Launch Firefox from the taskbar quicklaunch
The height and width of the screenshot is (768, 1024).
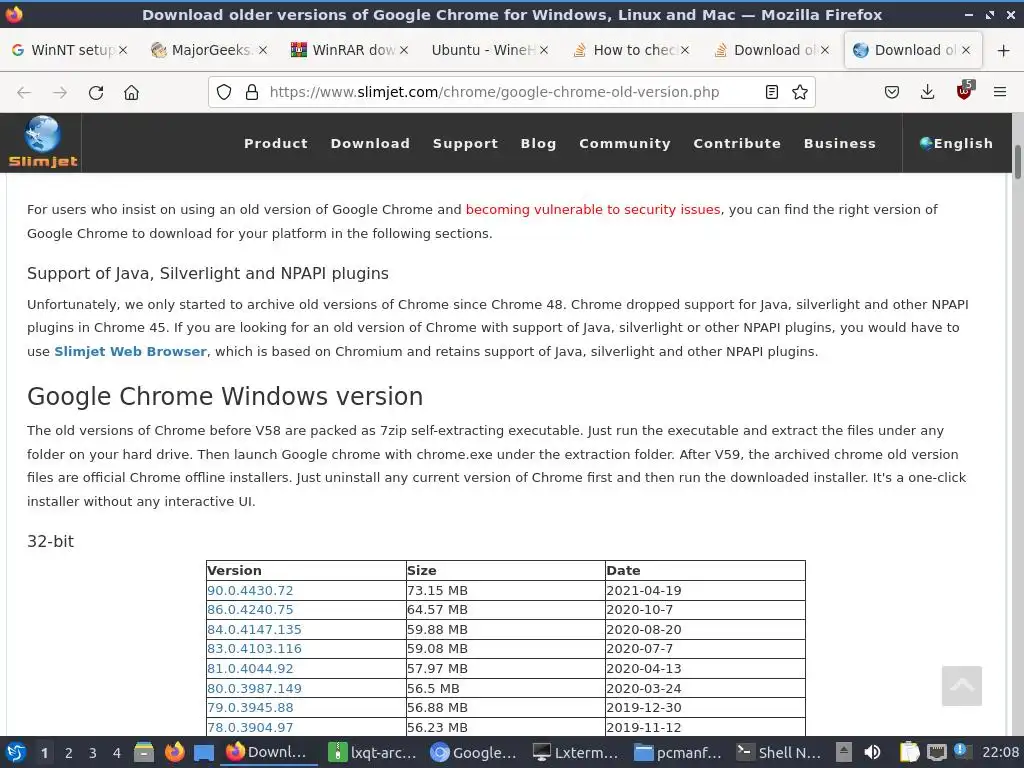click(x=174, y=752)
